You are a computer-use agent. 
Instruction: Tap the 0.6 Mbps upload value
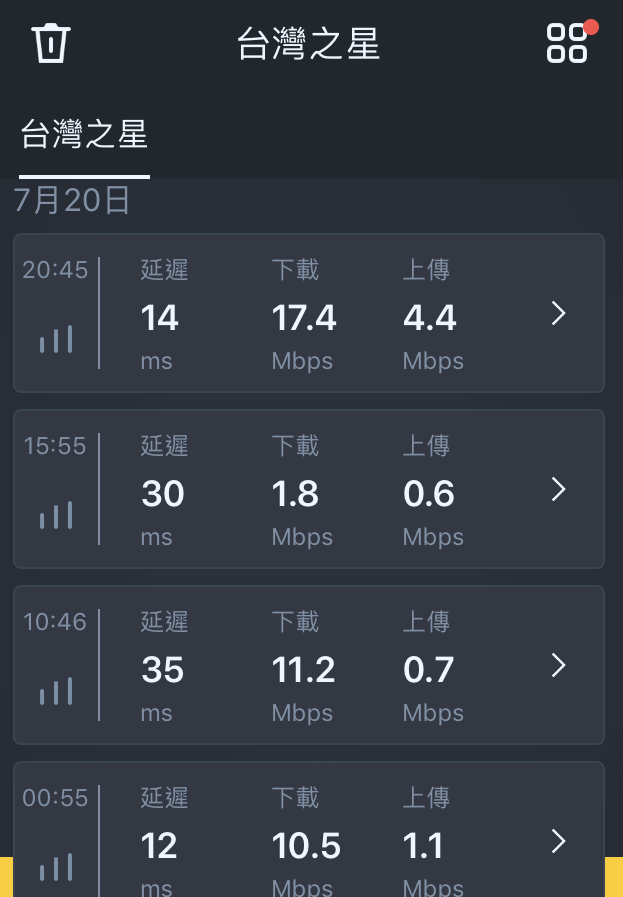(x=429, y=494)
